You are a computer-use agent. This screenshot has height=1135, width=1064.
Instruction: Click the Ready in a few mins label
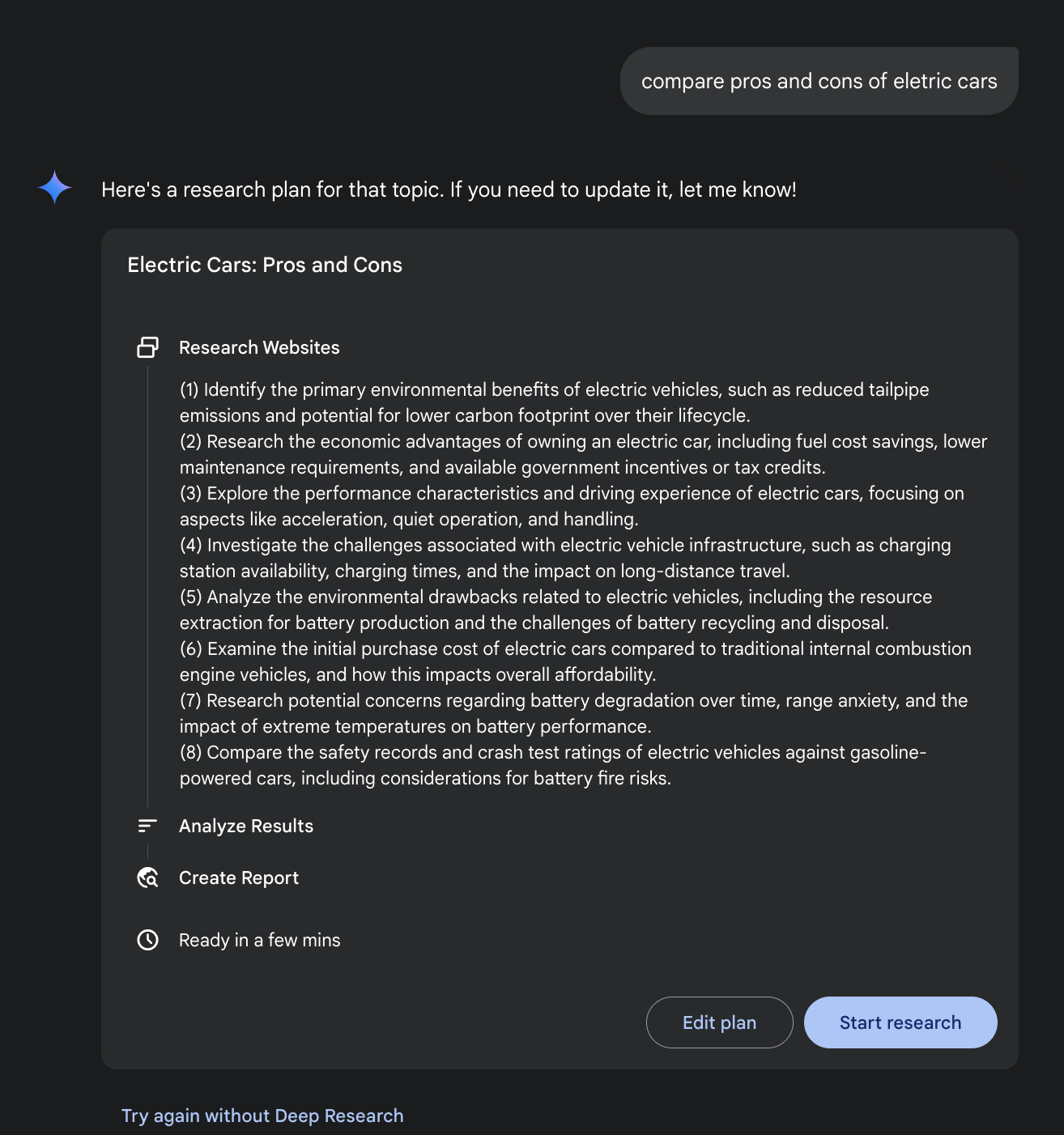click(x=260, y=940)
